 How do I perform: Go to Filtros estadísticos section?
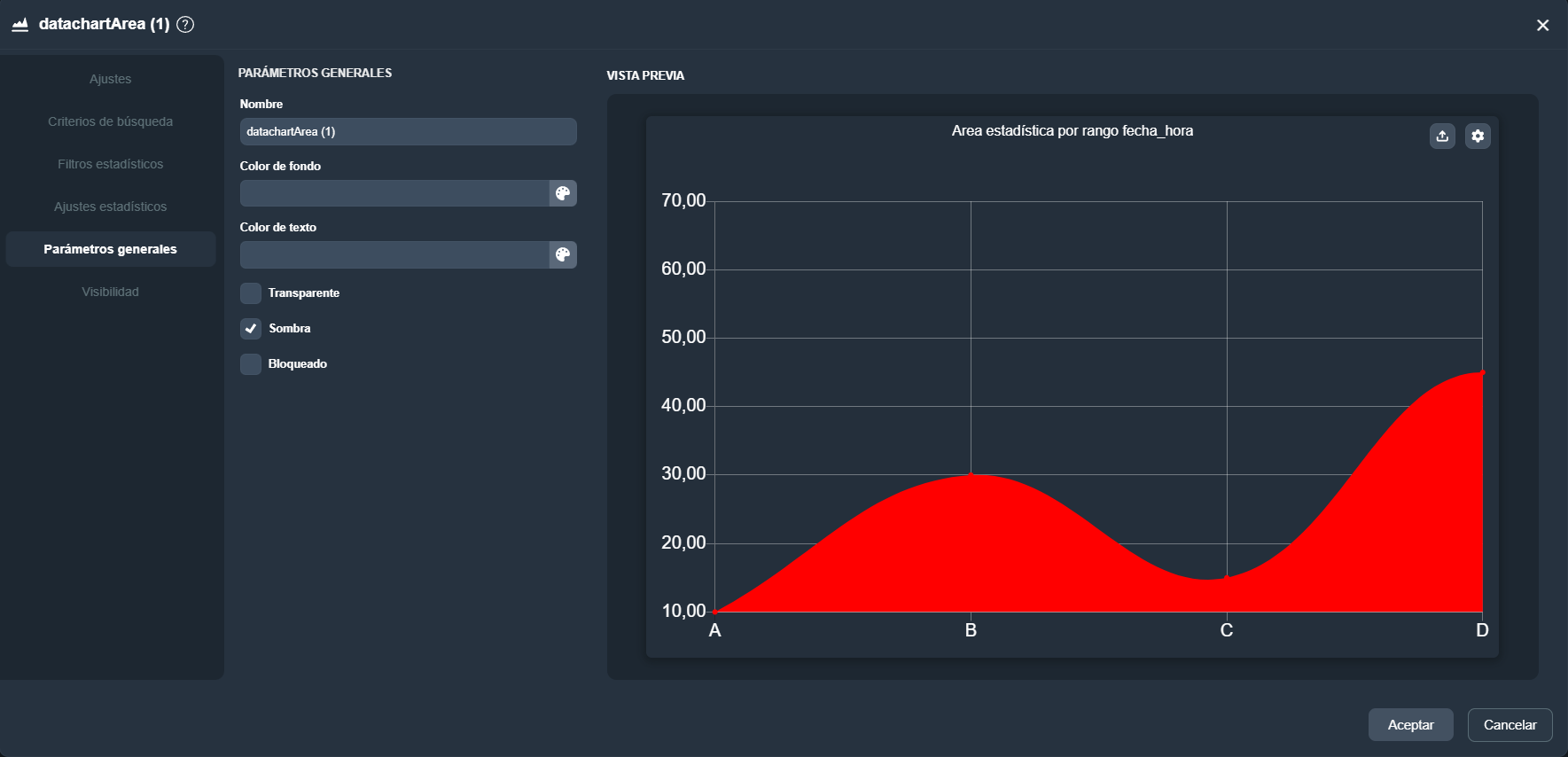pos(110,164)
